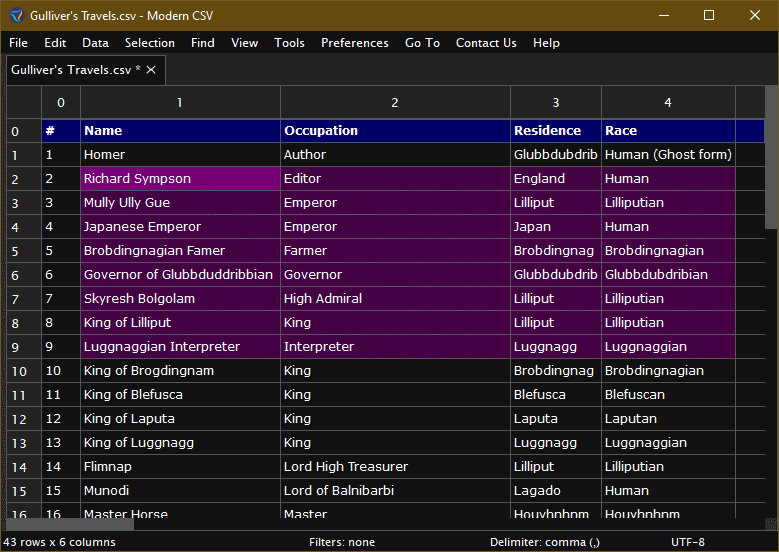Click the vertical scrollbar thumb
The image size is (779, 552).
click(771, 158)
